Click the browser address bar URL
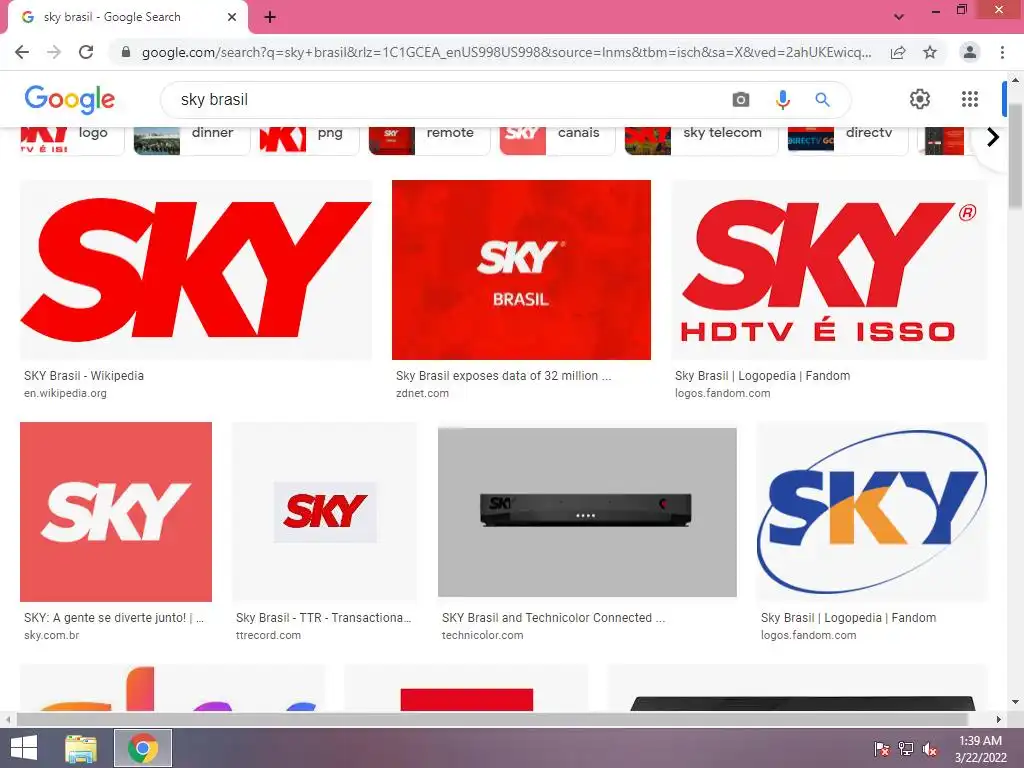The image size is (1024, 768). (506, 52)
